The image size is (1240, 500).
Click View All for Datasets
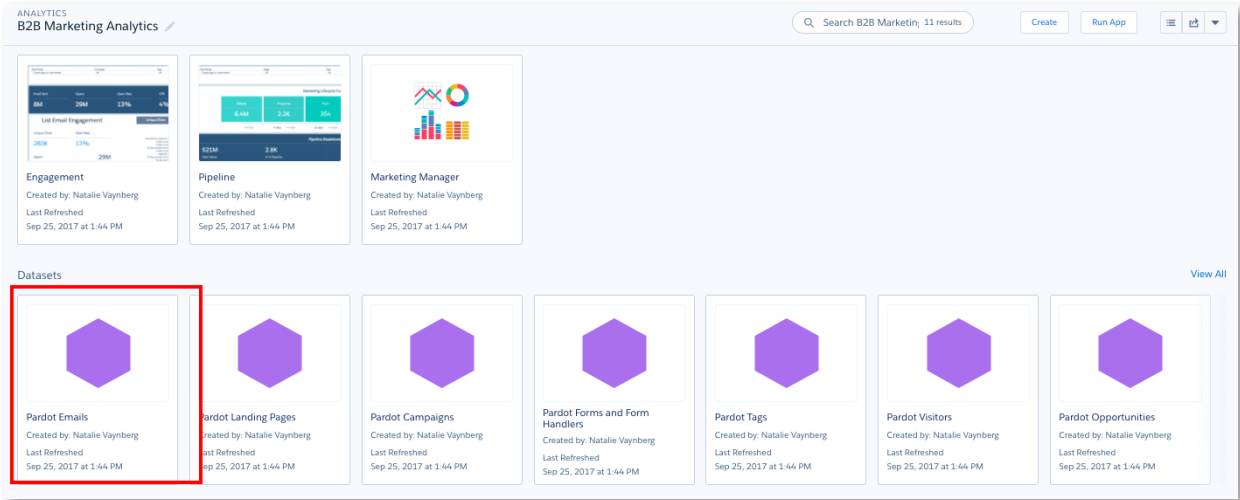(1208, 274)
